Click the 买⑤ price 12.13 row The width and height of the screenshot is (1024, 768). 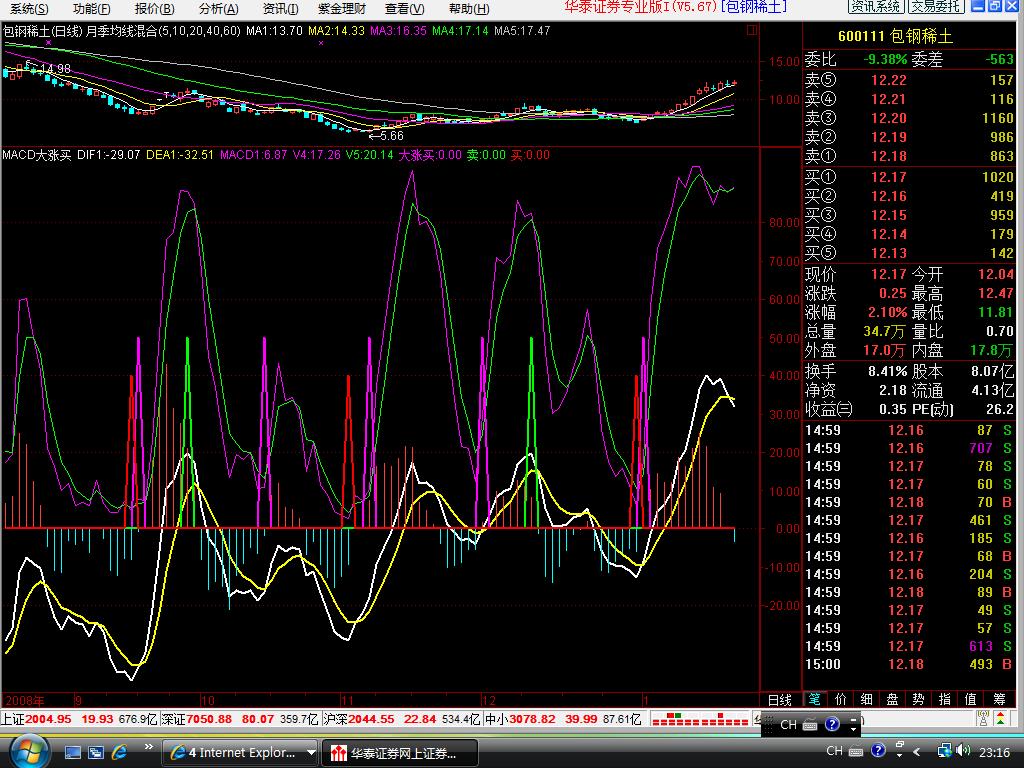click(x=908, y=253)
